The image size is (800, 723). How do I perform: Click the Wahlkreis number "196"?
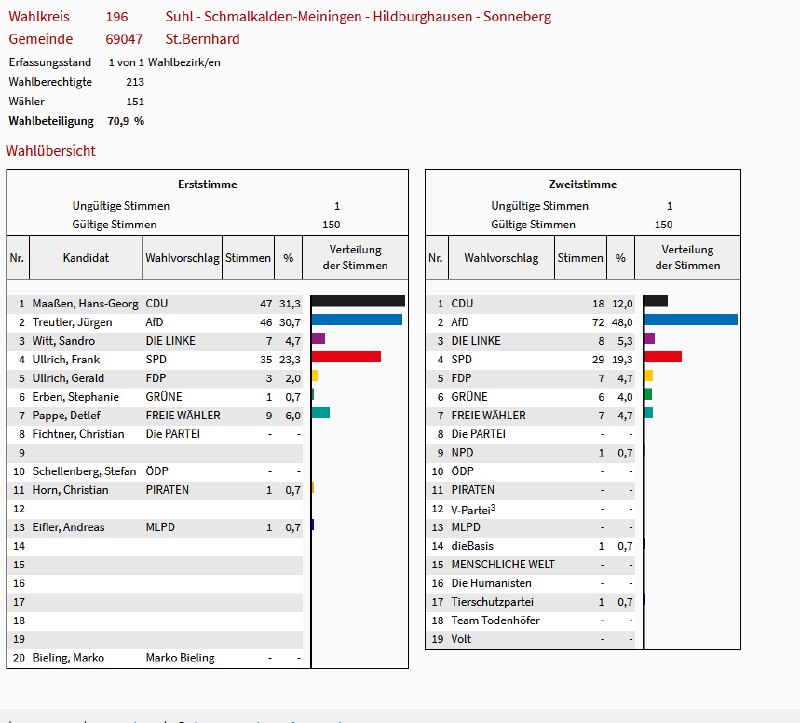[x=117, y=17]
